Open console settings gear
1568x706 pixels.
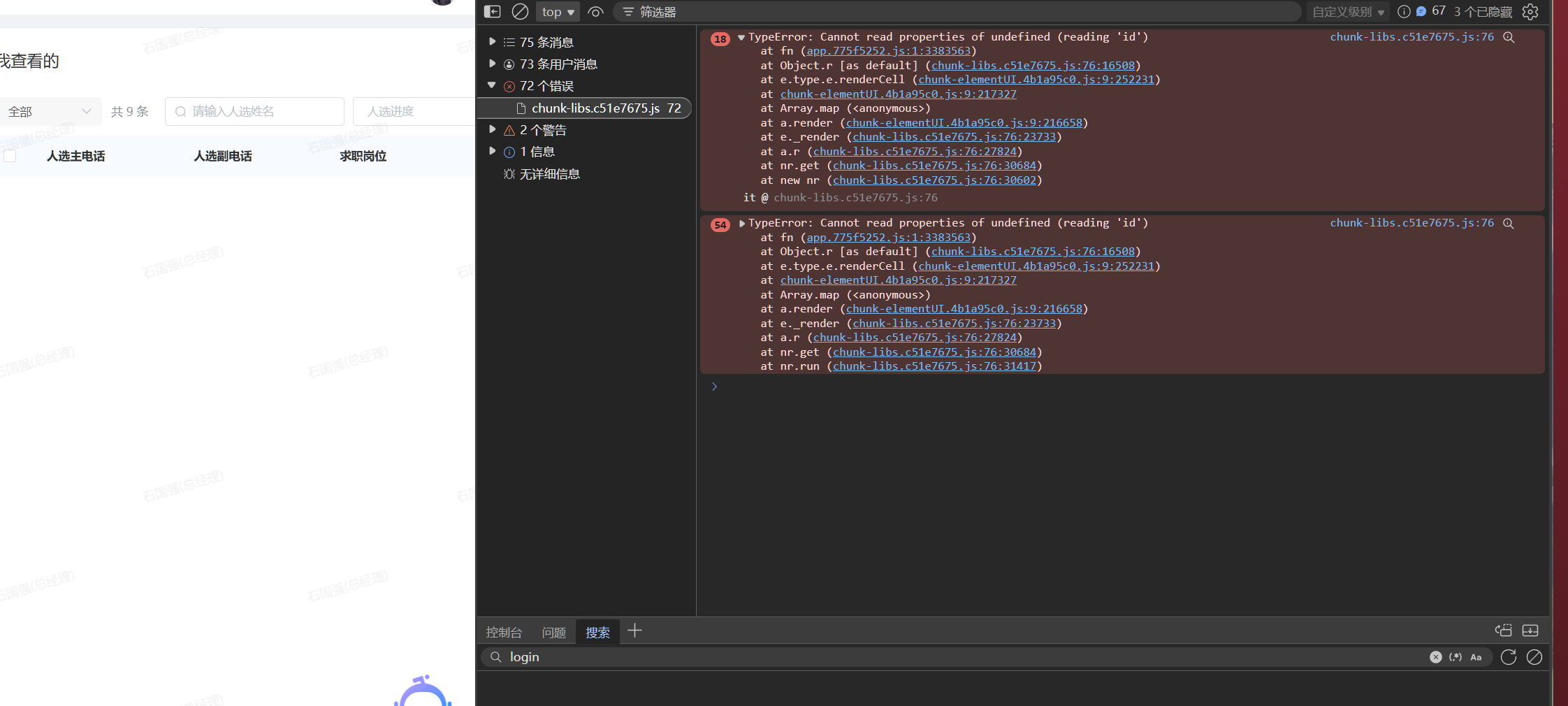[1530, 12]
